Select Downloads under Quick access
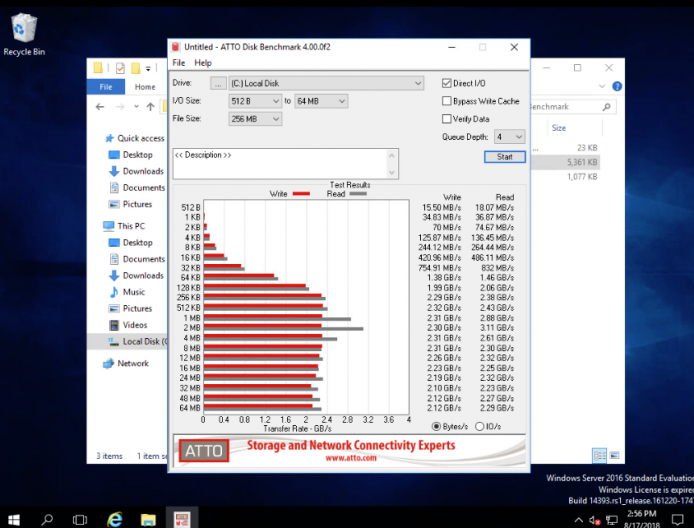The width and height of the screenshot is (694, 528). coord(136,171)
